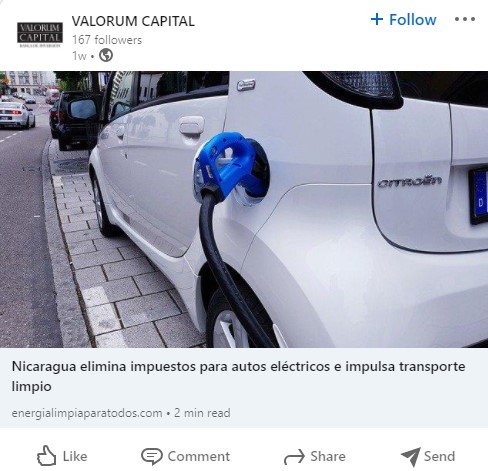488x471 pixels.
Task: Click the speech bubble Comment icon
Action: coord(152,456)
